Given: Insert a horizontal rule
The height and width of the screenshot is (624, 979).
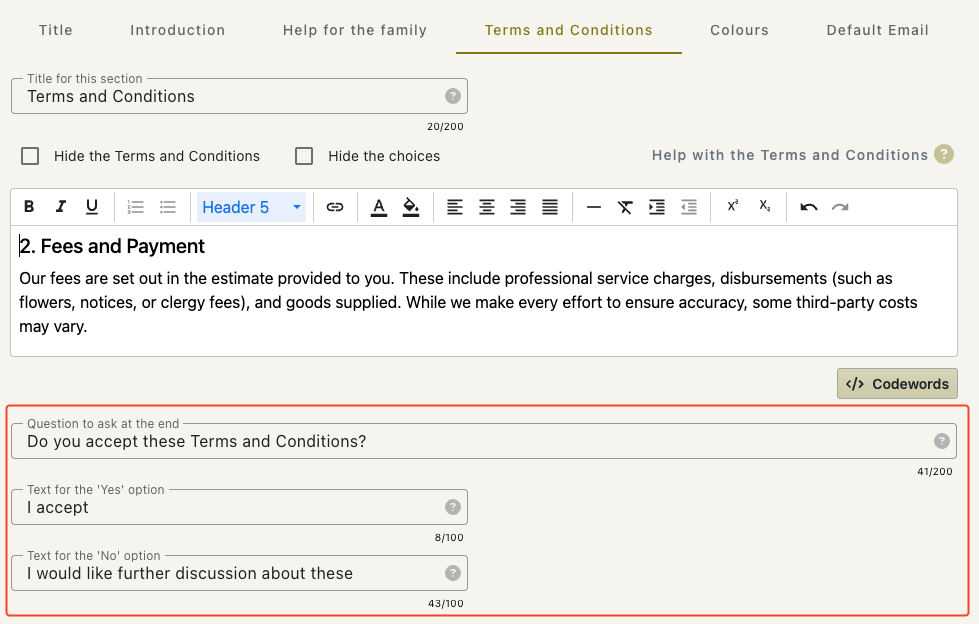Looking at the screenshot, I should [594, 207].
